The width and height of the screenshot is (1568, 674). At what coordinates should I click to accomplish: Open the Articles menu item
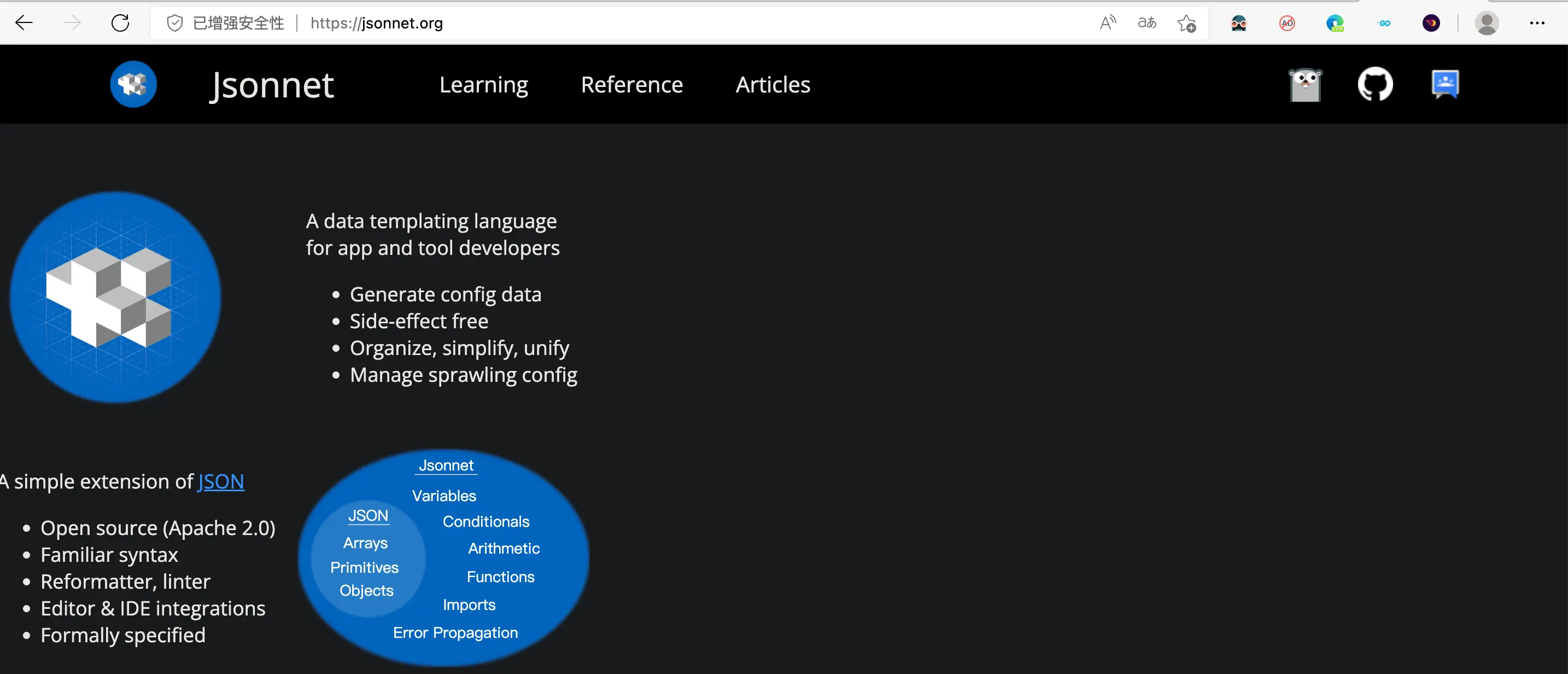pyautogui.click(x=773, y=85)
